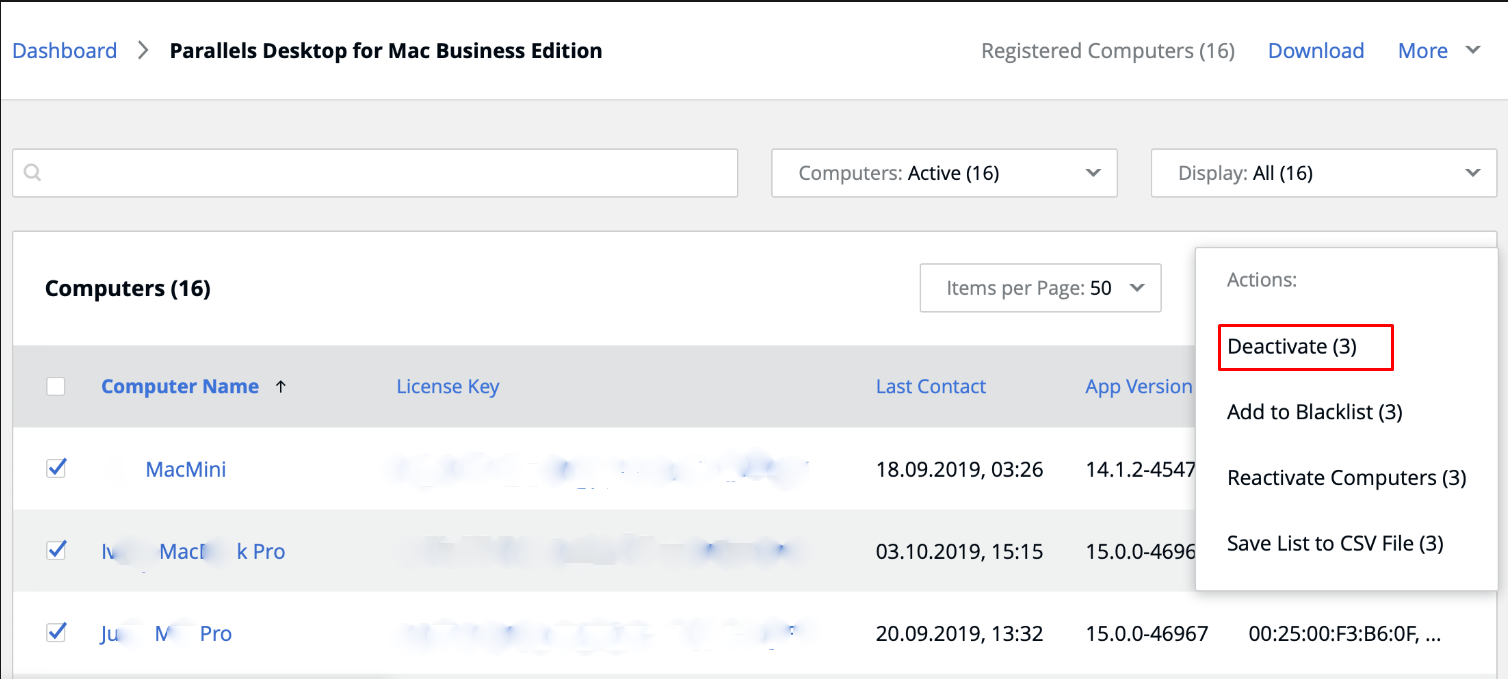
Task: Uncheck the MacMini row checkbox
Action: tap(56, 468)
